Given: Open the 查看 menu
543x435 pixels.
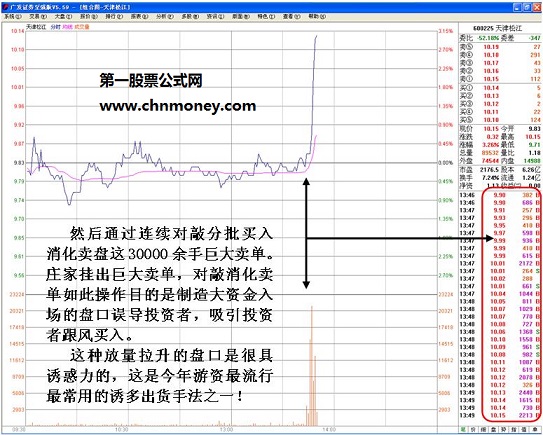Looking at the screenshot, I should [x=292, y=16].
